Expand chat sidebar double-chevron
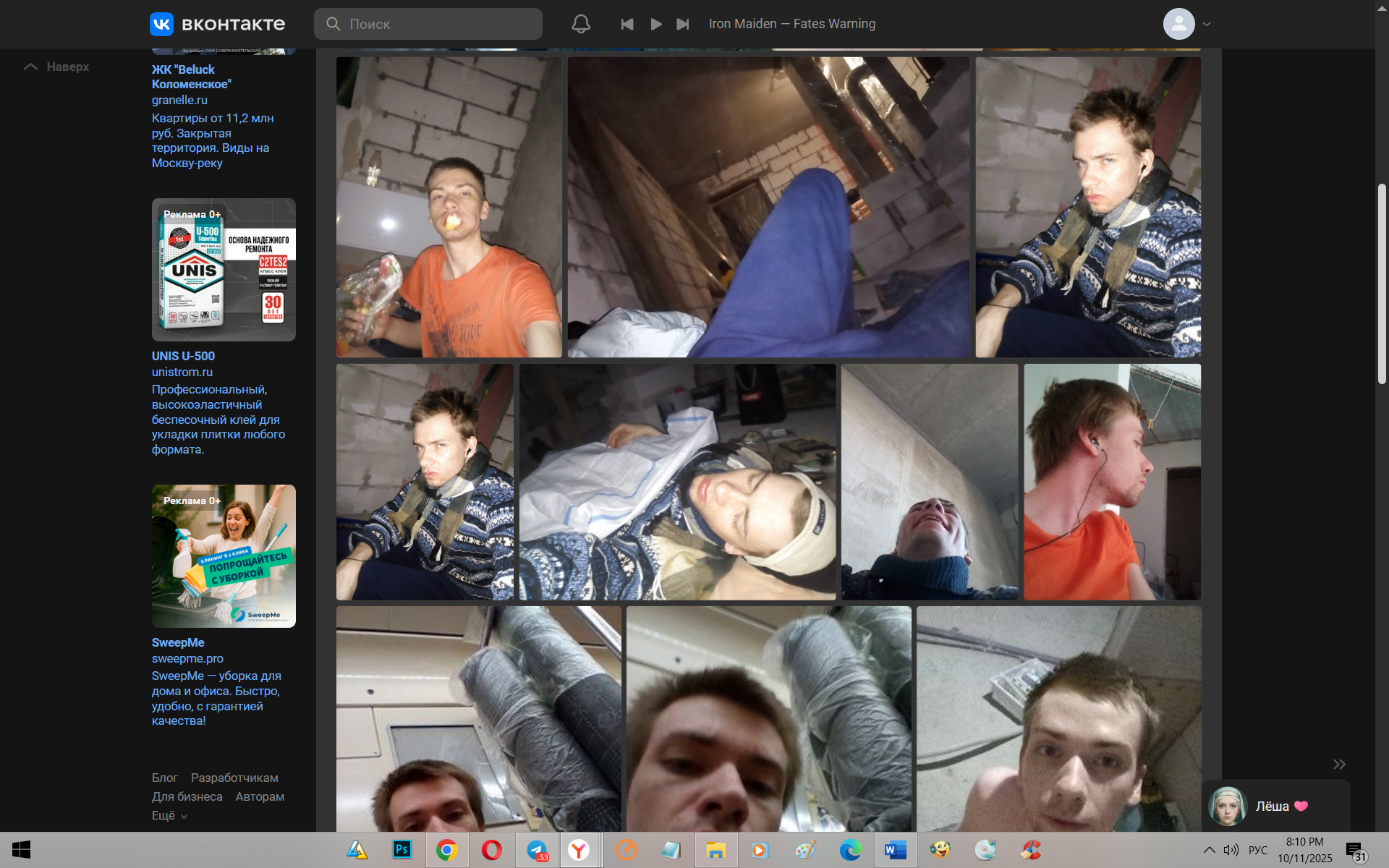Screen dimensions: 1389x868 click(x=1339, y=765)
